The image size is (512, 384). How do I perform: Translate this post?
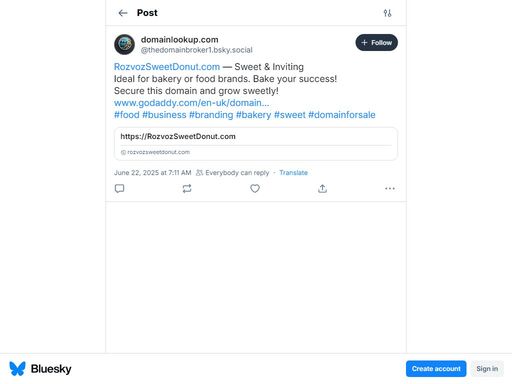pyautogui.click(x=293, y=173)
